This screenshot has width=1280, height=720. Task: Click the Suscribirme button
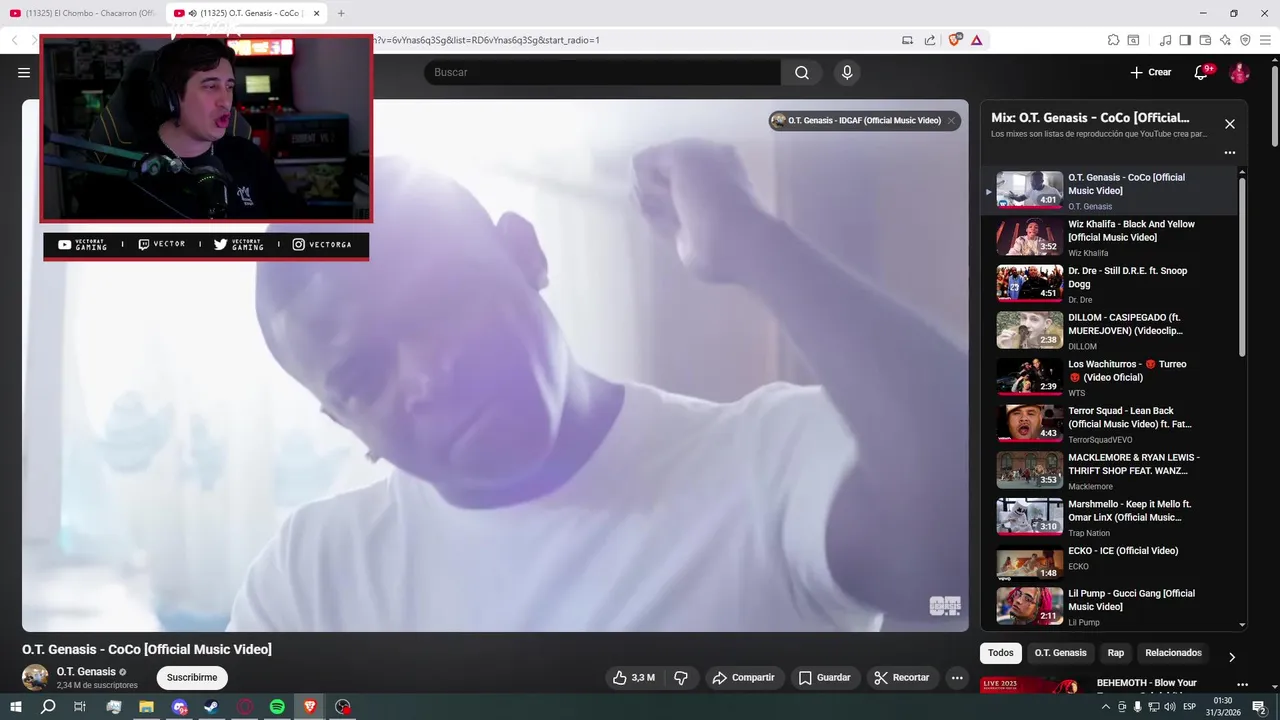pyautogui.click(x=192, y=678)
